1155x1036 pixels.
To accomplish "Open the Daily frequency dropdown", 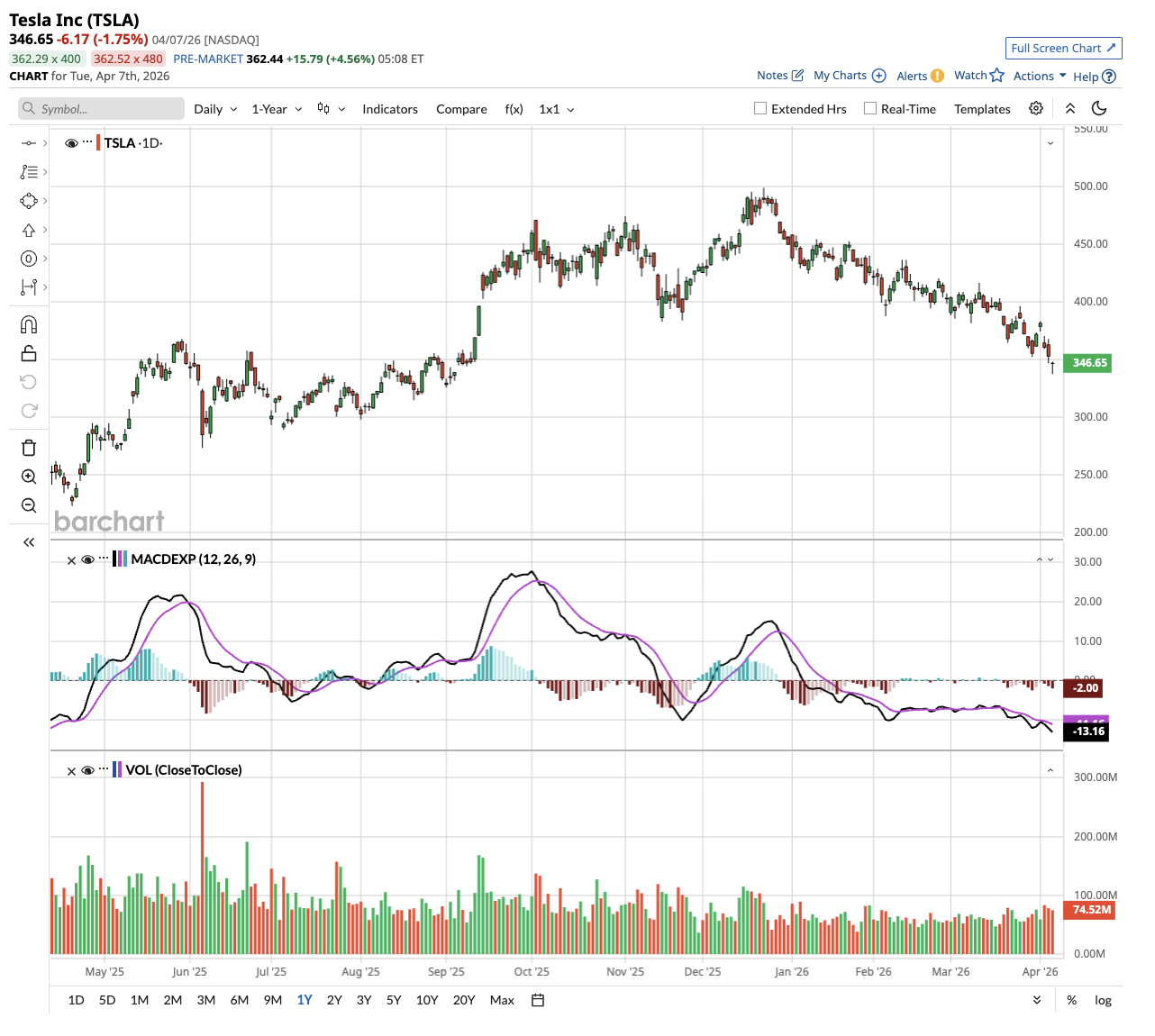I will tap(215, 109).
